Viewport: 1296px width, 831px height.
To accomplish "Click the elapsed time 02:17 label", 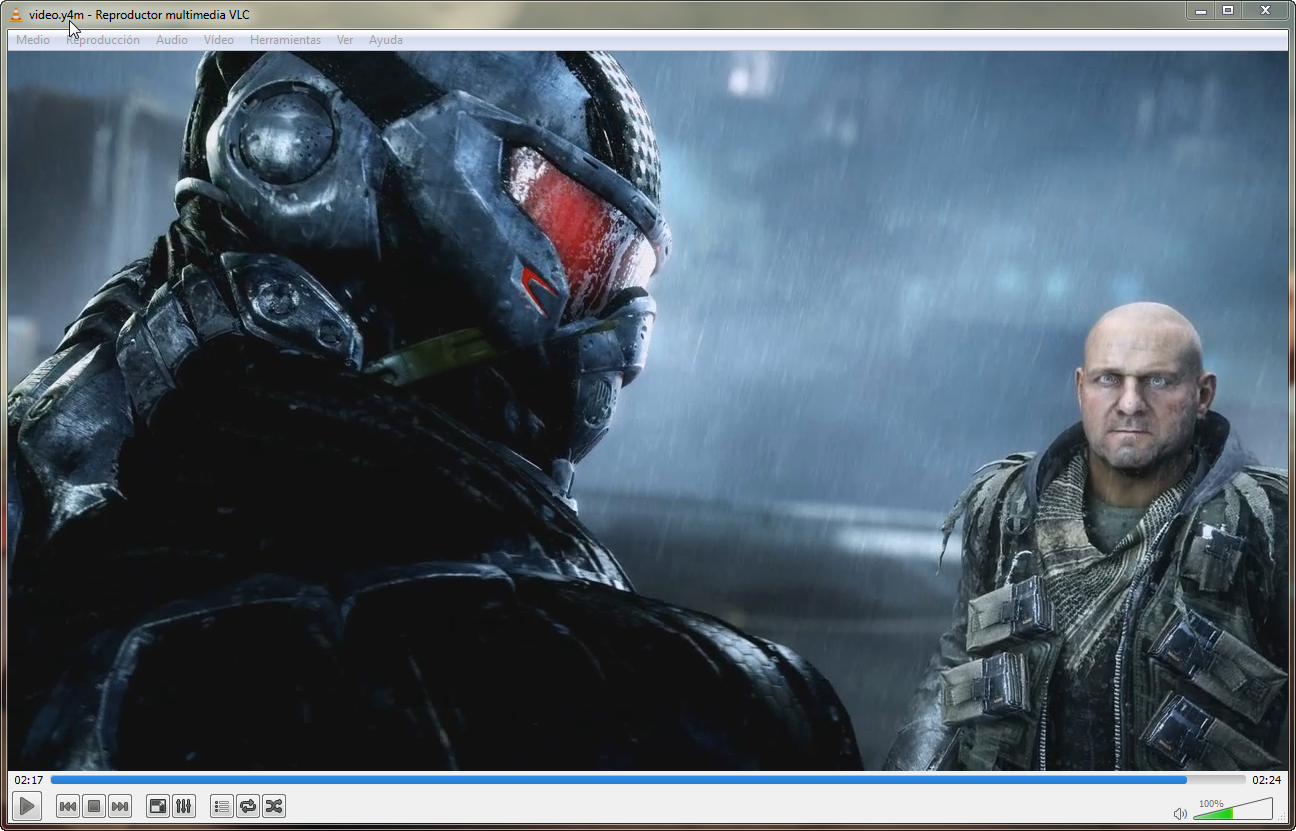I will pos(29,780).
